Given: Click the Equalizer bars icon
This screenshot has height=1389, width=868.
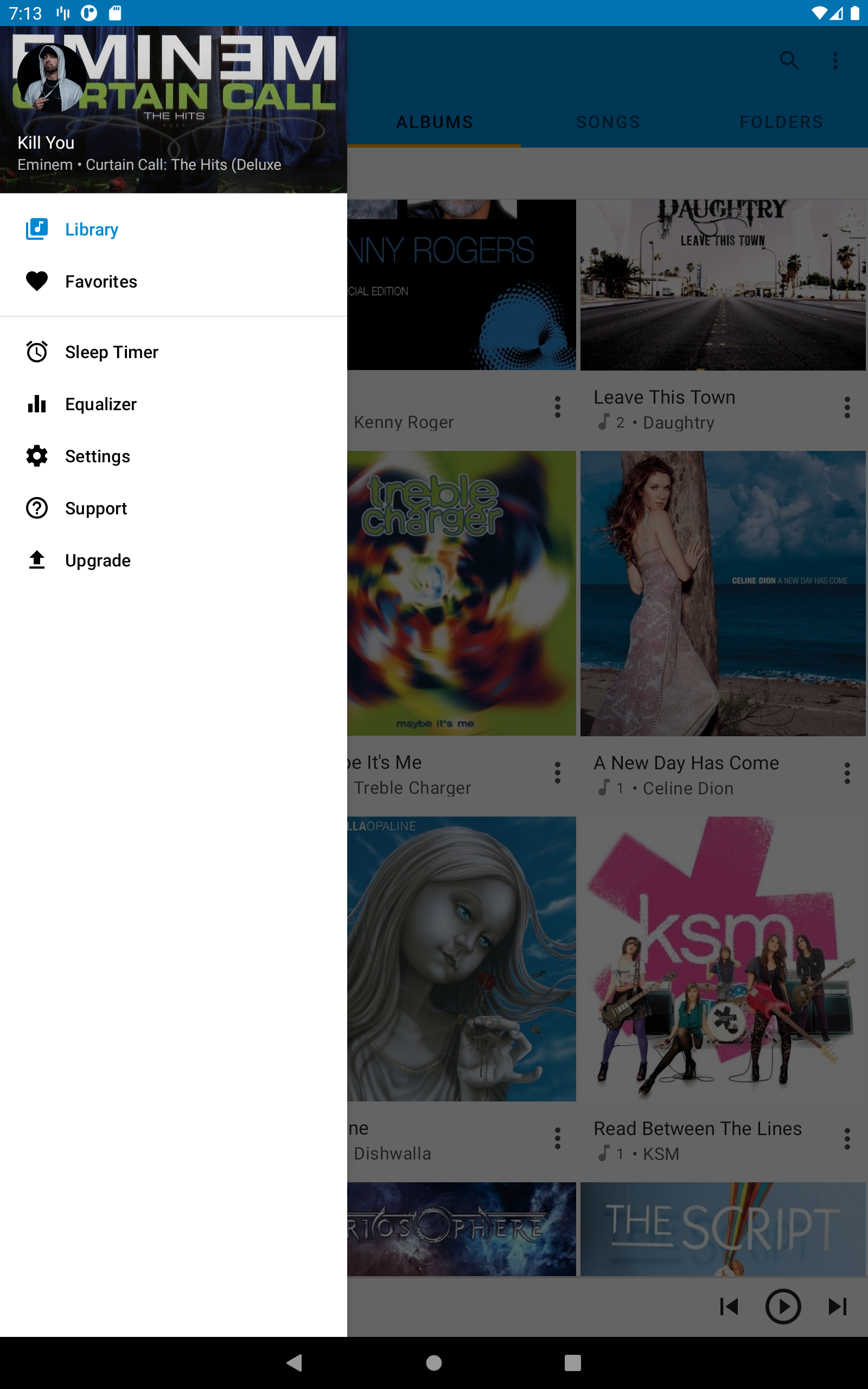Looking at the screenshot, I should 37,404.
